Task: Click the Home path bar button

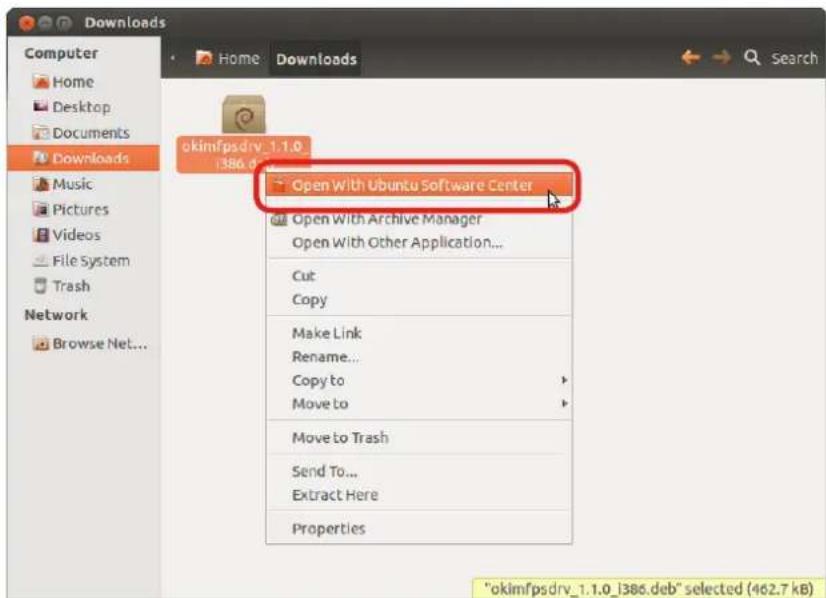Action: point(228,58)
